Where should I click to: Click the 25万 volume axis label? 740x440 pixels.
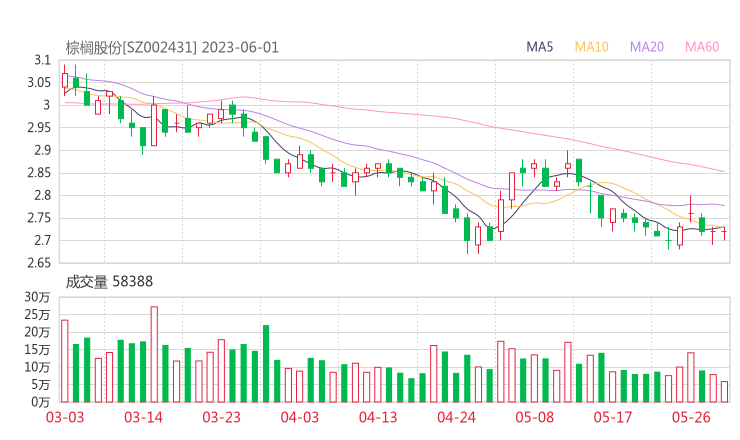37,314
